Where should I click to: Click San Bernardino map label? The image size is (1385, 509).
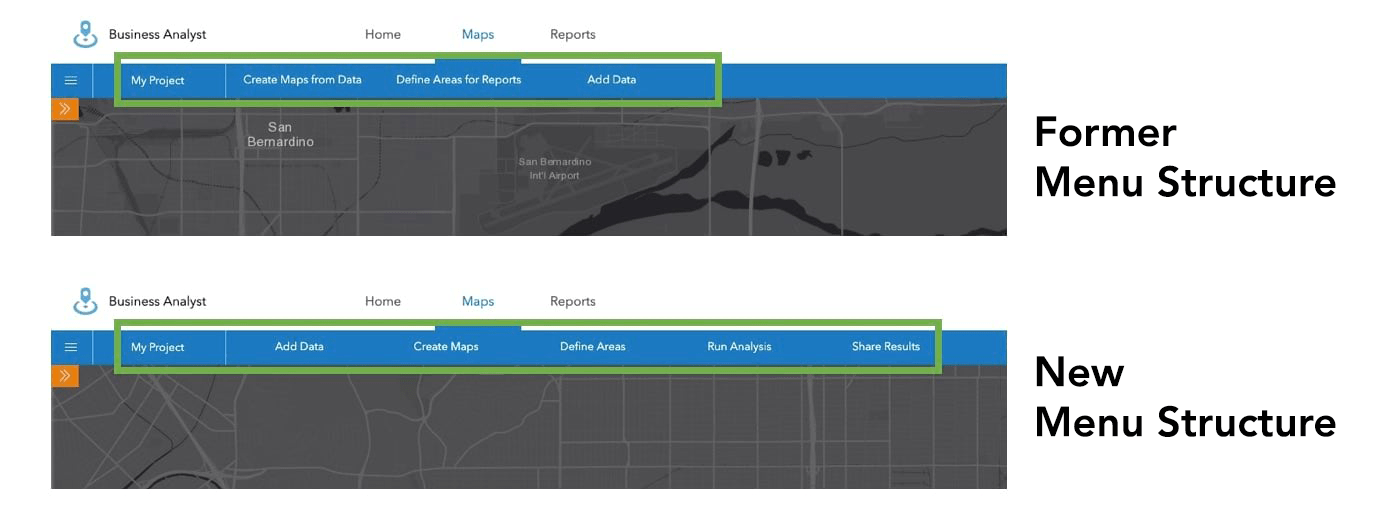[x=280, y=134]
